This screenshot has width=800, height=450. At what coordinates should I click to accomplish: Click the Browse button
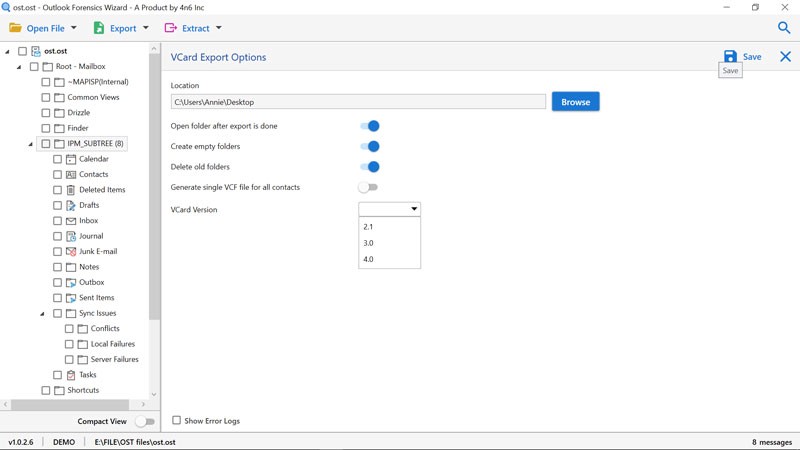(576, 102)
